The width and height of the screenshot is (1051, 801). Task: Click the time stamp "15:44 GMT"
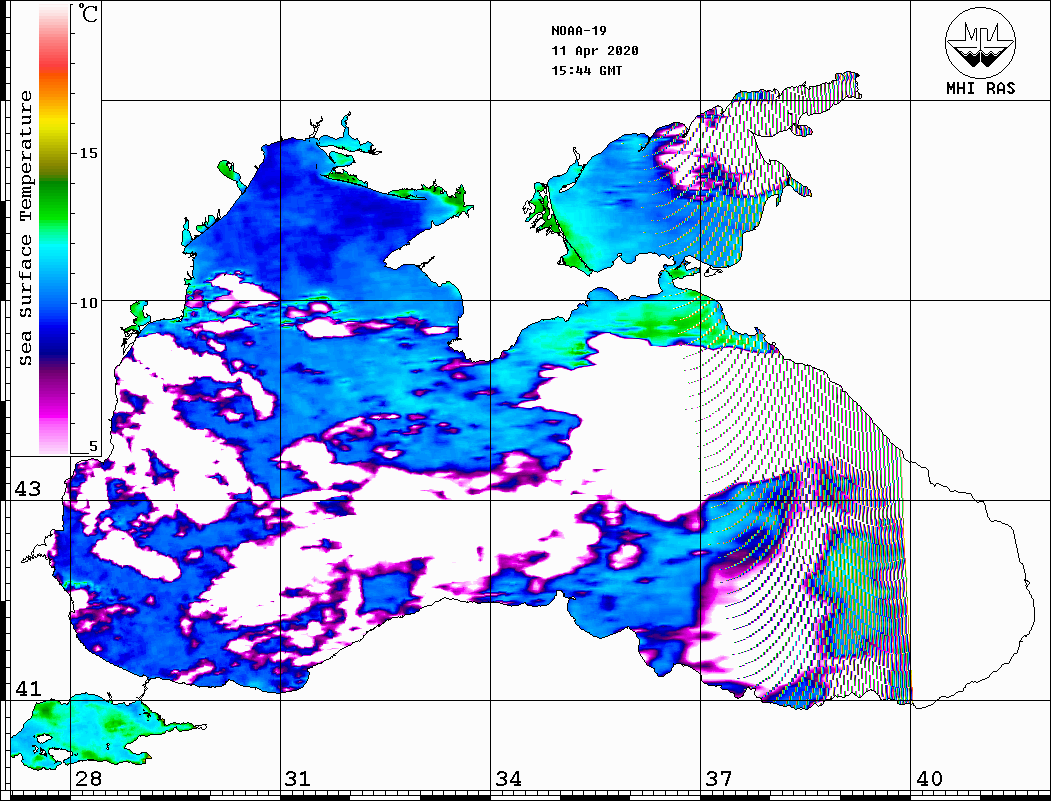[x=586, y=70]
